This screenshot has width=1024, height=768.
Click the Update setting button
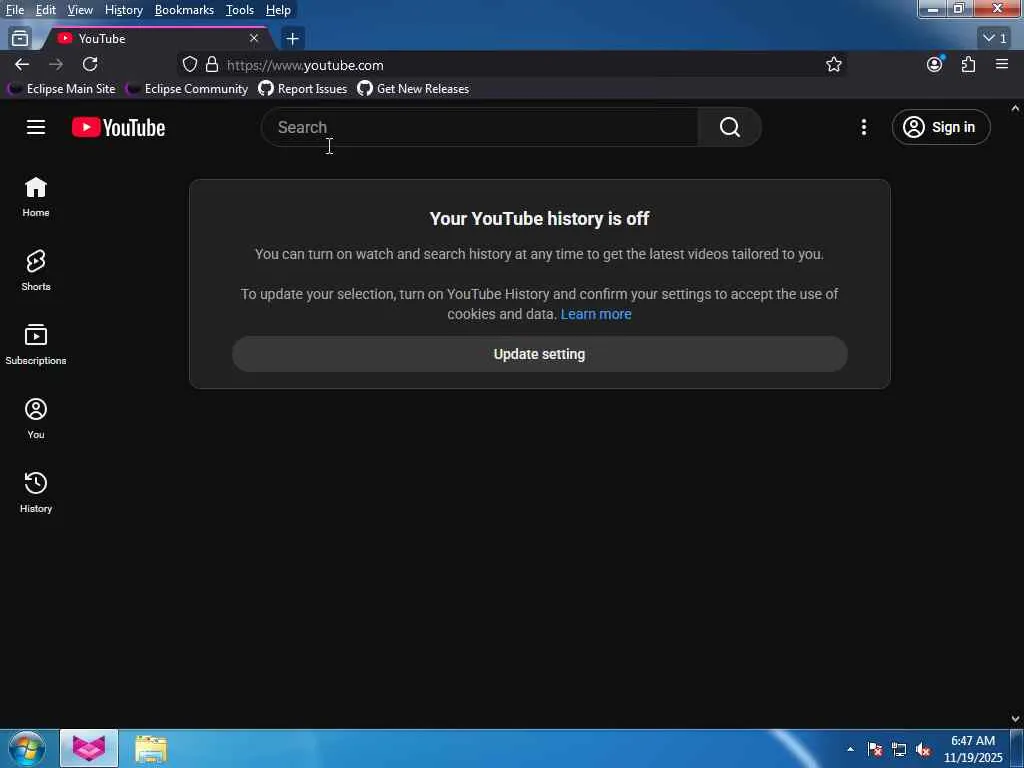[539, 354]
